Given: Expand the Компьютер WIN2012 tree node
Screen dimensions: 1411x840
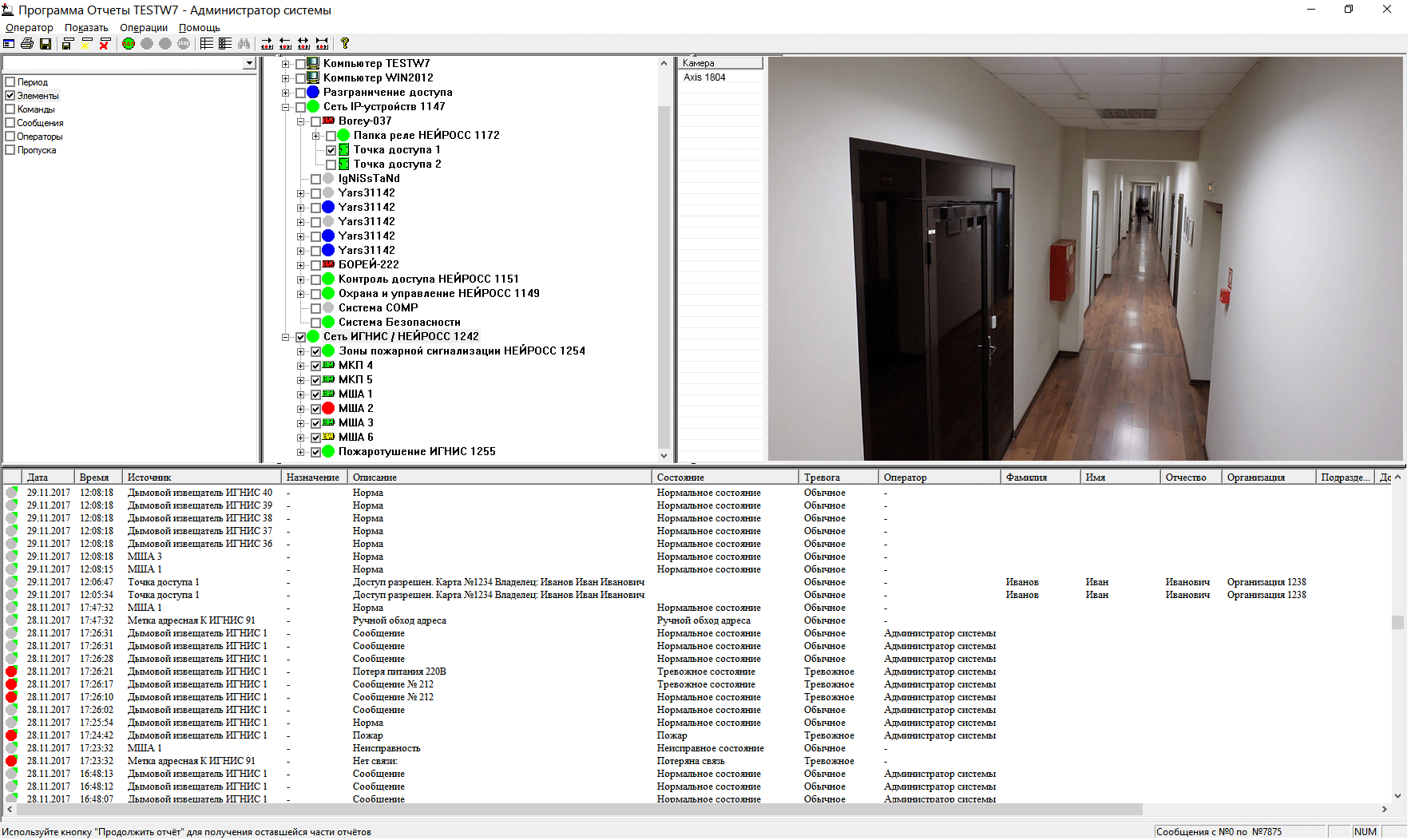Looking at the screenshot, I should click(x=286, y=78).
